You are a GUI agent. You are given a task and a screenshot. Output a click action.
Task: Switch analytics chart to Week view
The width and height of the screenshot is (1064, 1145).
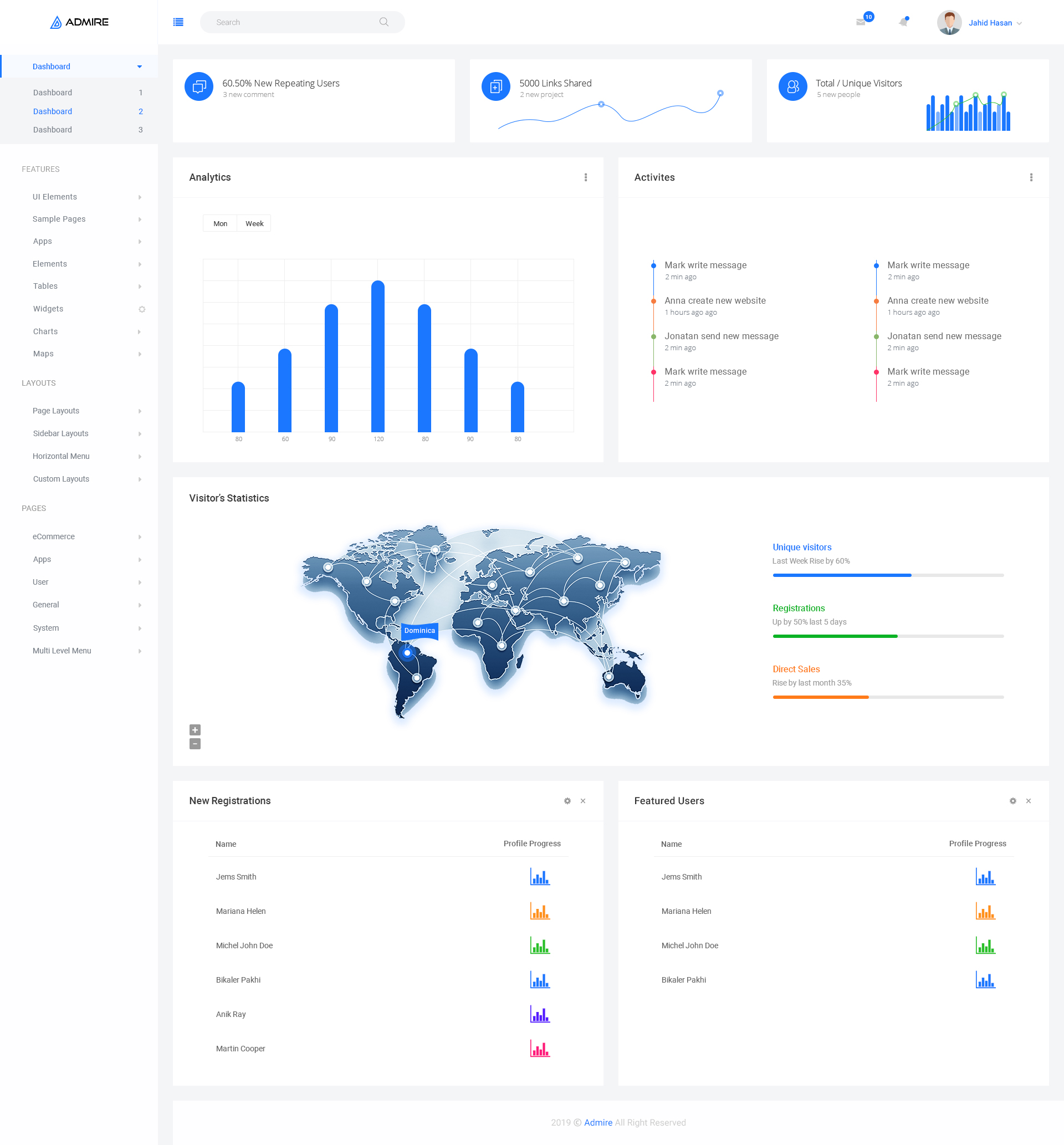click(x=254, y=223)
